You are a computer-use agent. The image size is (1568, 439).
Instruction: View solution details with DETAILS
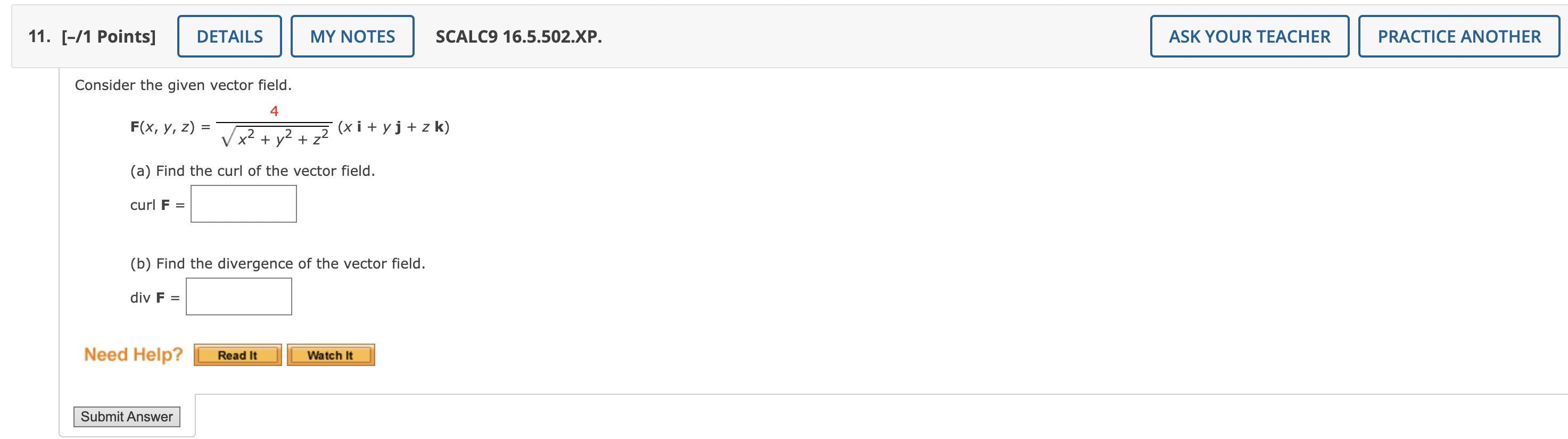tap(229, 36)
